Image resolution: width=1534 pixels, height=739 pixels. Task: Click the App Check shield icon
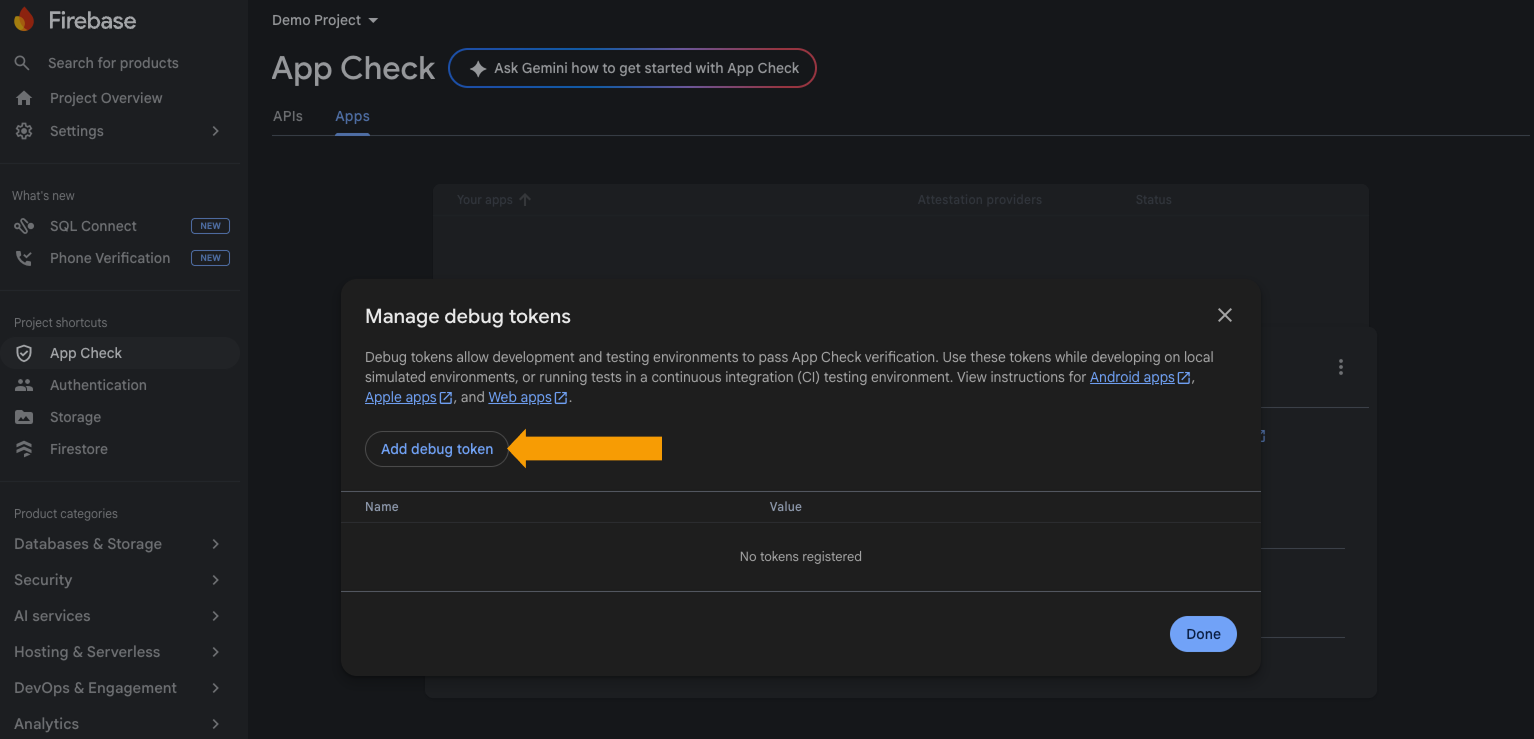(24, 353)
